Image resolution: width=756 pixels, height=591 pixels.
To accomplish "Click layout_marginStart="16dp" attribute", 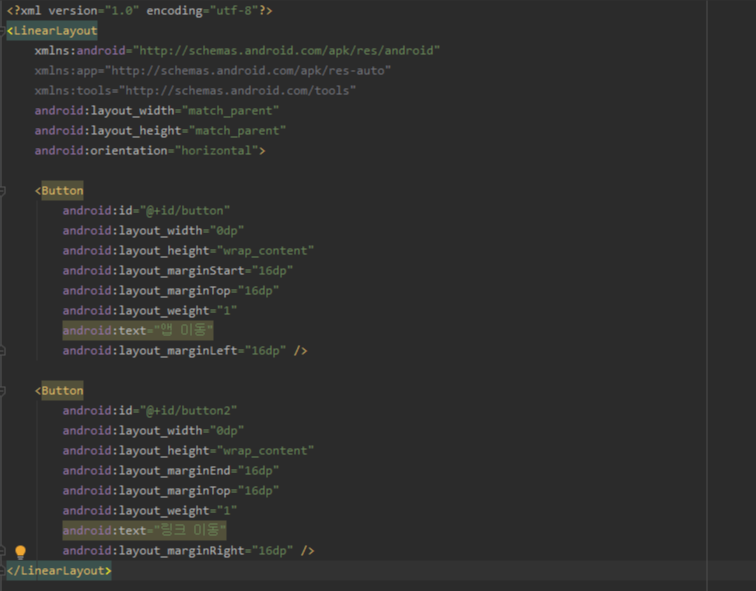I will coord(177,271).
